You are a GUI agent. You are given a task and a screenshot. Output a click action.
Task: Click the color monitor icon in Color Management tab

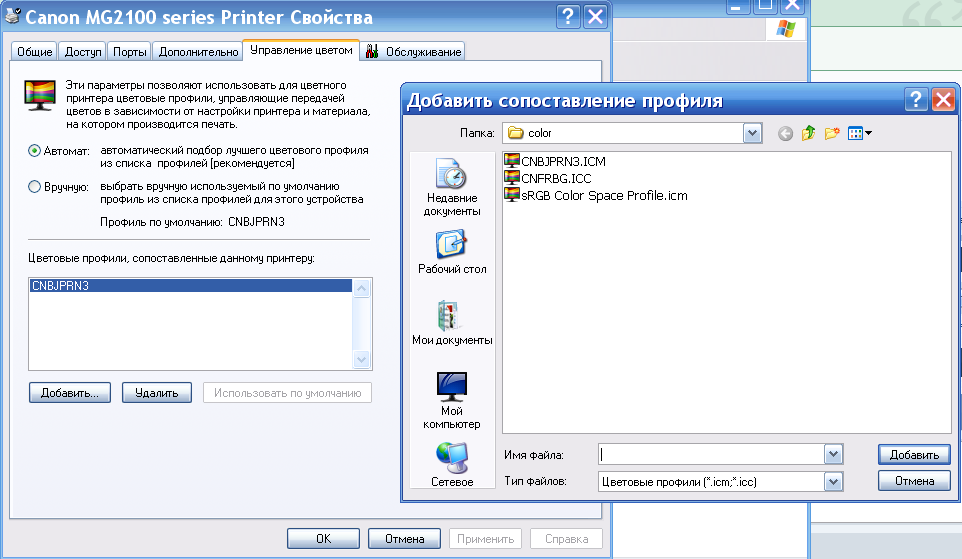coord(40,96)
